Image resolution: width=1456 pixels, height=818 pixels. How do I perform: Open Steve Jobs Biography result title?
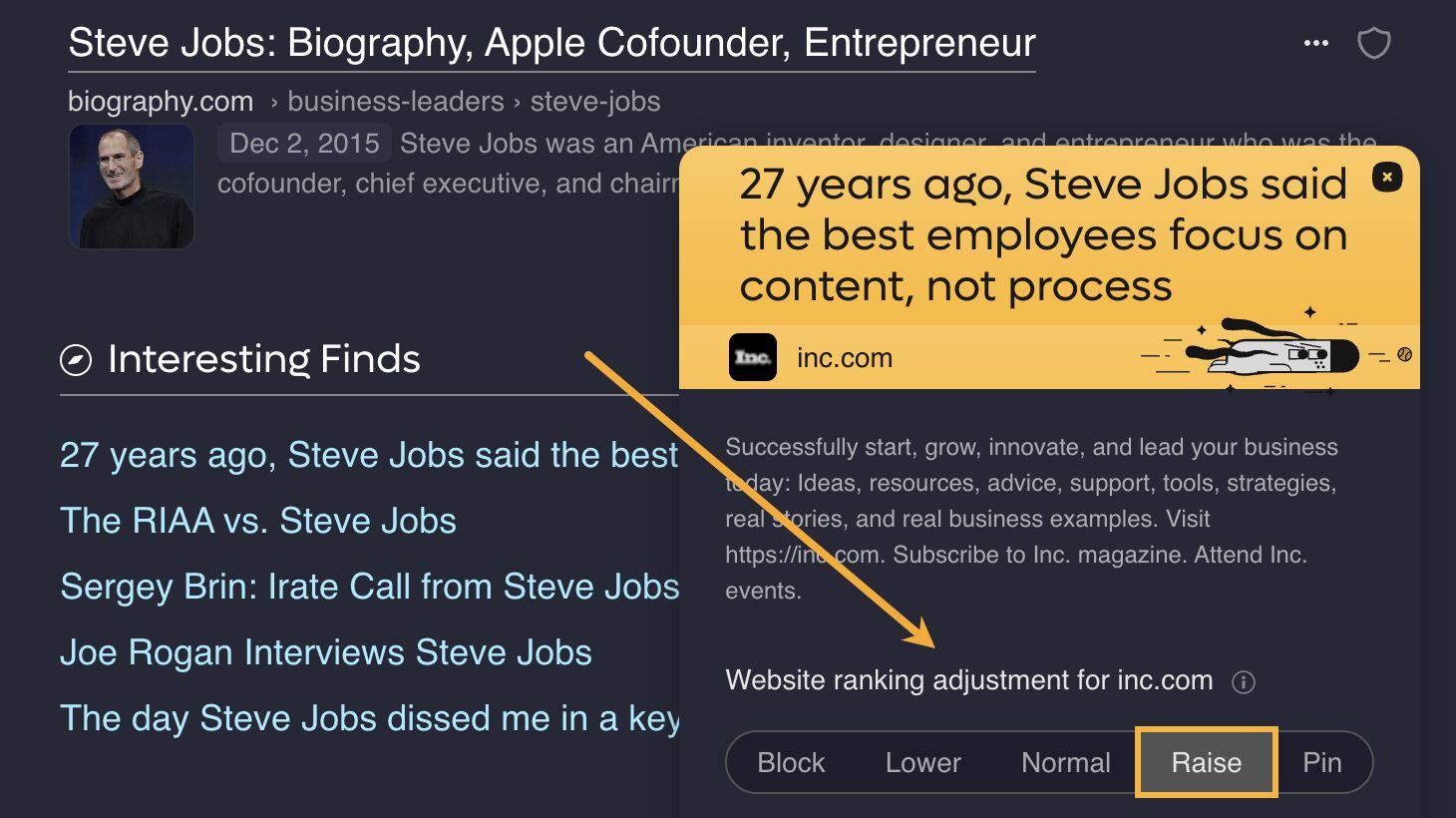coord(551,43)
